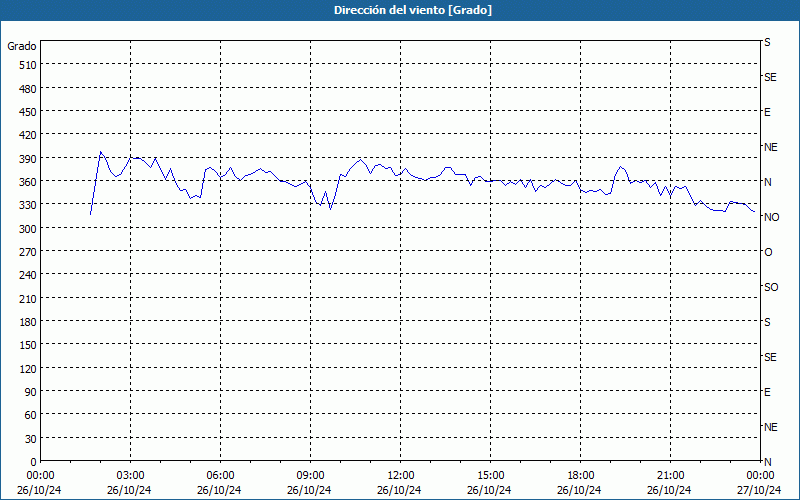Click the 'SO' compass direction label
800x500 pixels.
point(771,288)
